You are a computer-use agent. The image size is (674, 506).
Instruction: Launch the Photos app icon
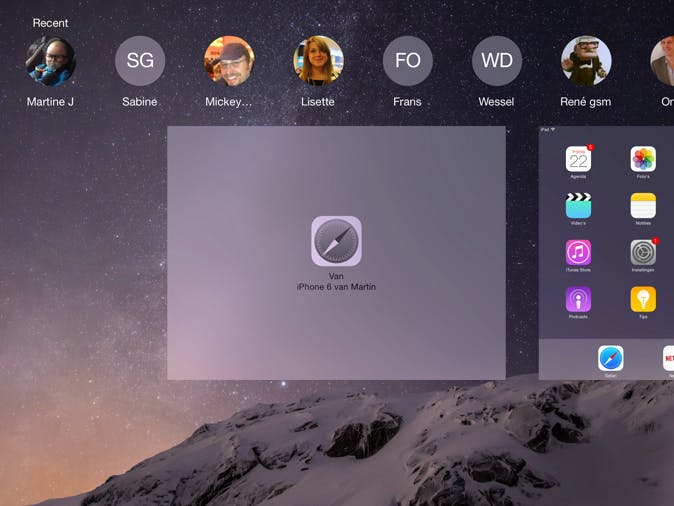pos(643,159)
